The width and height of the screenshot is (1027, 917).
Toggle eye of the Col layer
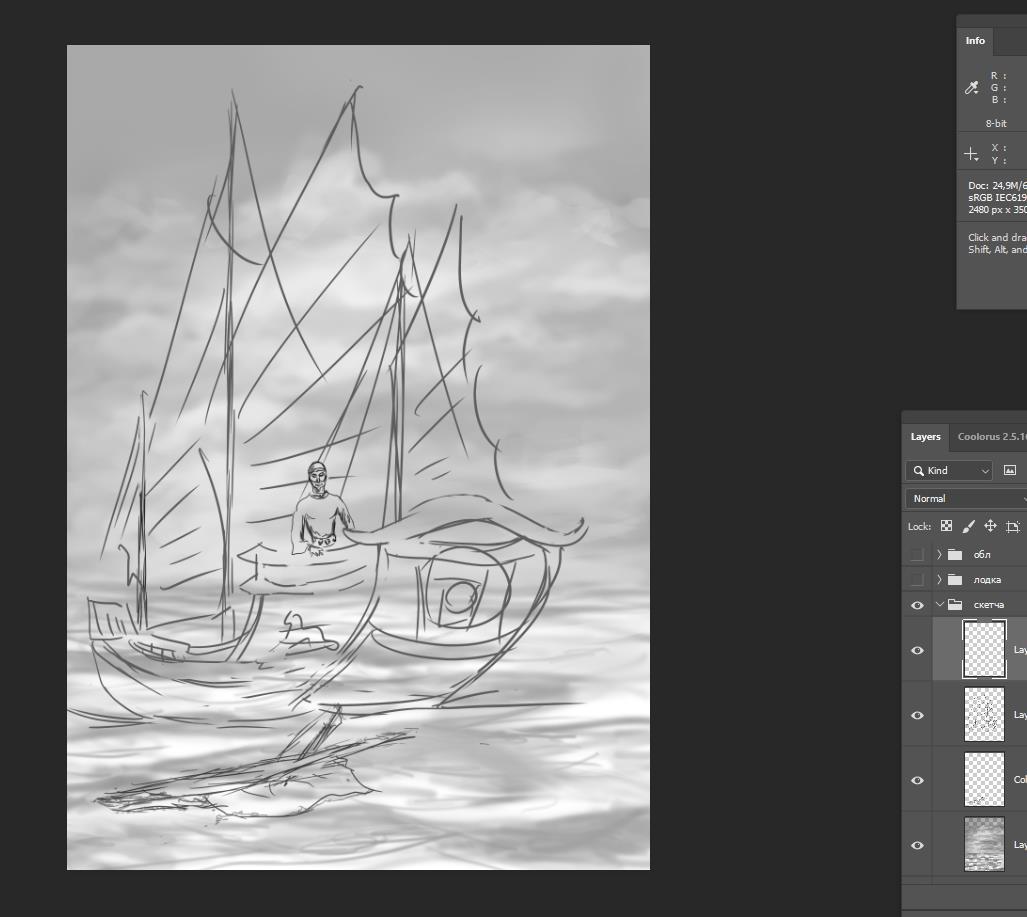coord(917,780)
